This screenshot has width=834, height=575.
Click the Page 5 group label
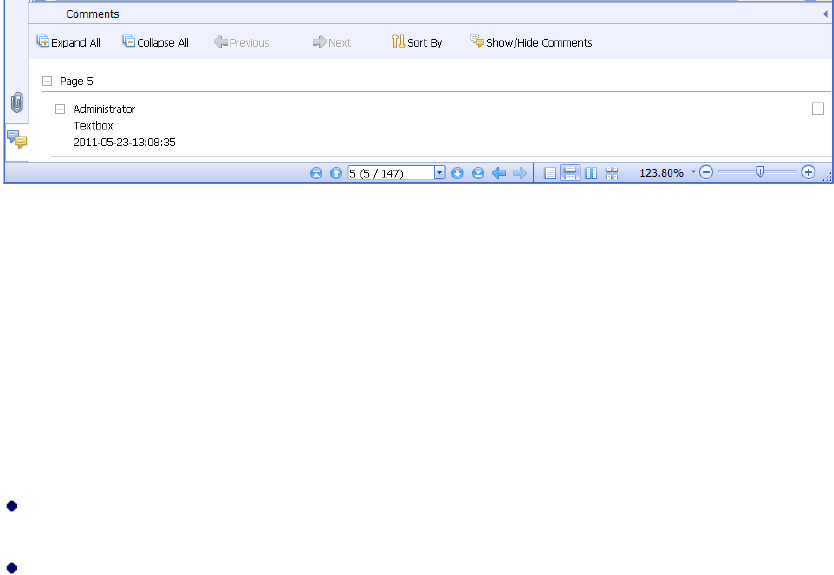click(77, 81)
